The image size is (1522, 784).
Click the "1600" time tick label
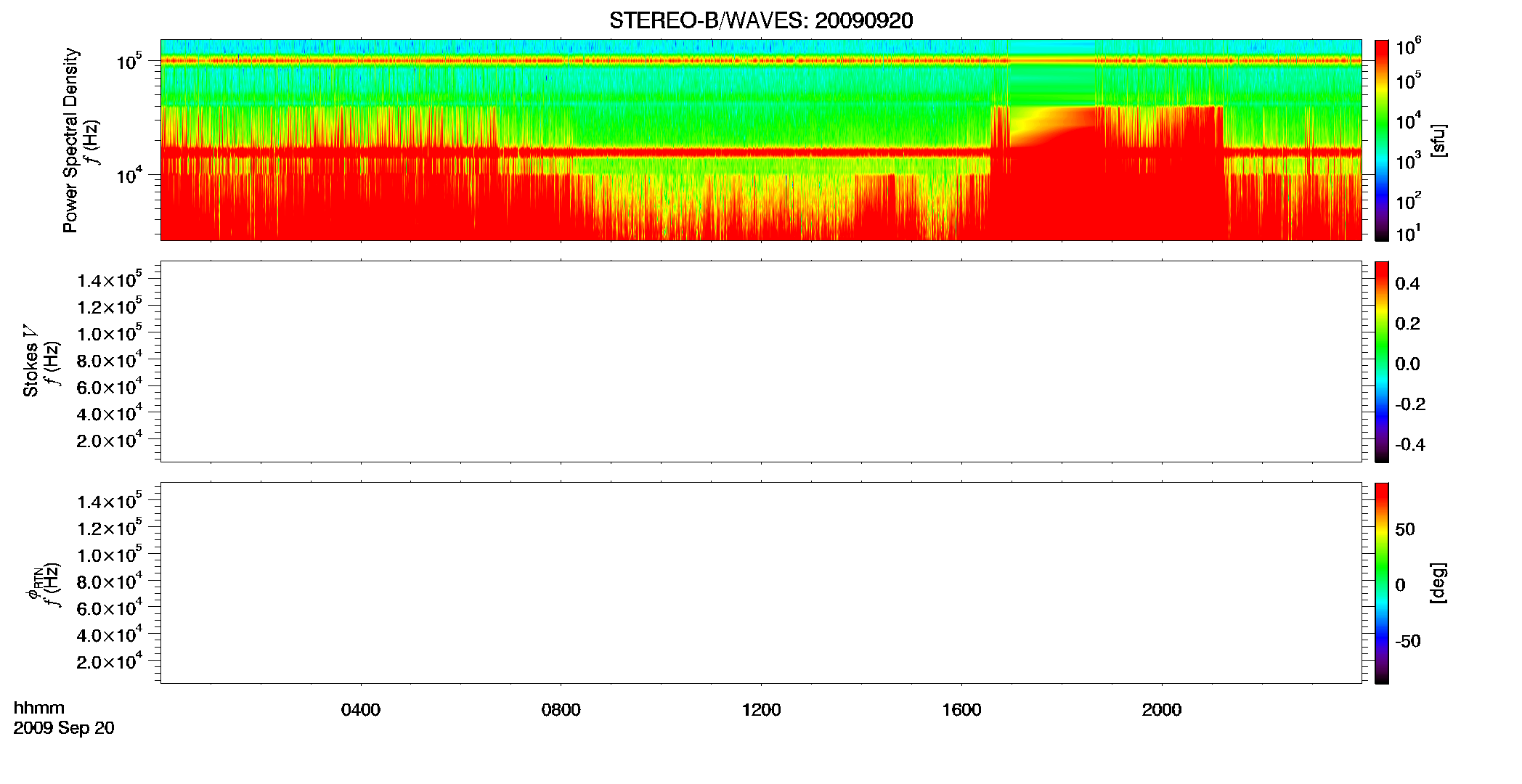point(961,710)
